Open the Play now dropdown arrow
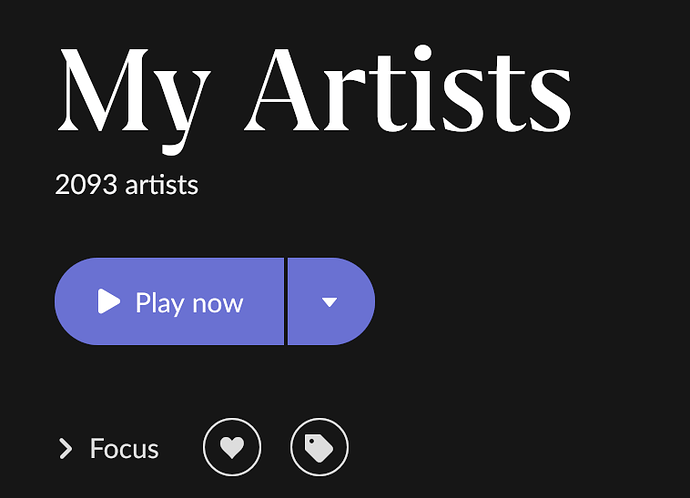 (330, 302)
